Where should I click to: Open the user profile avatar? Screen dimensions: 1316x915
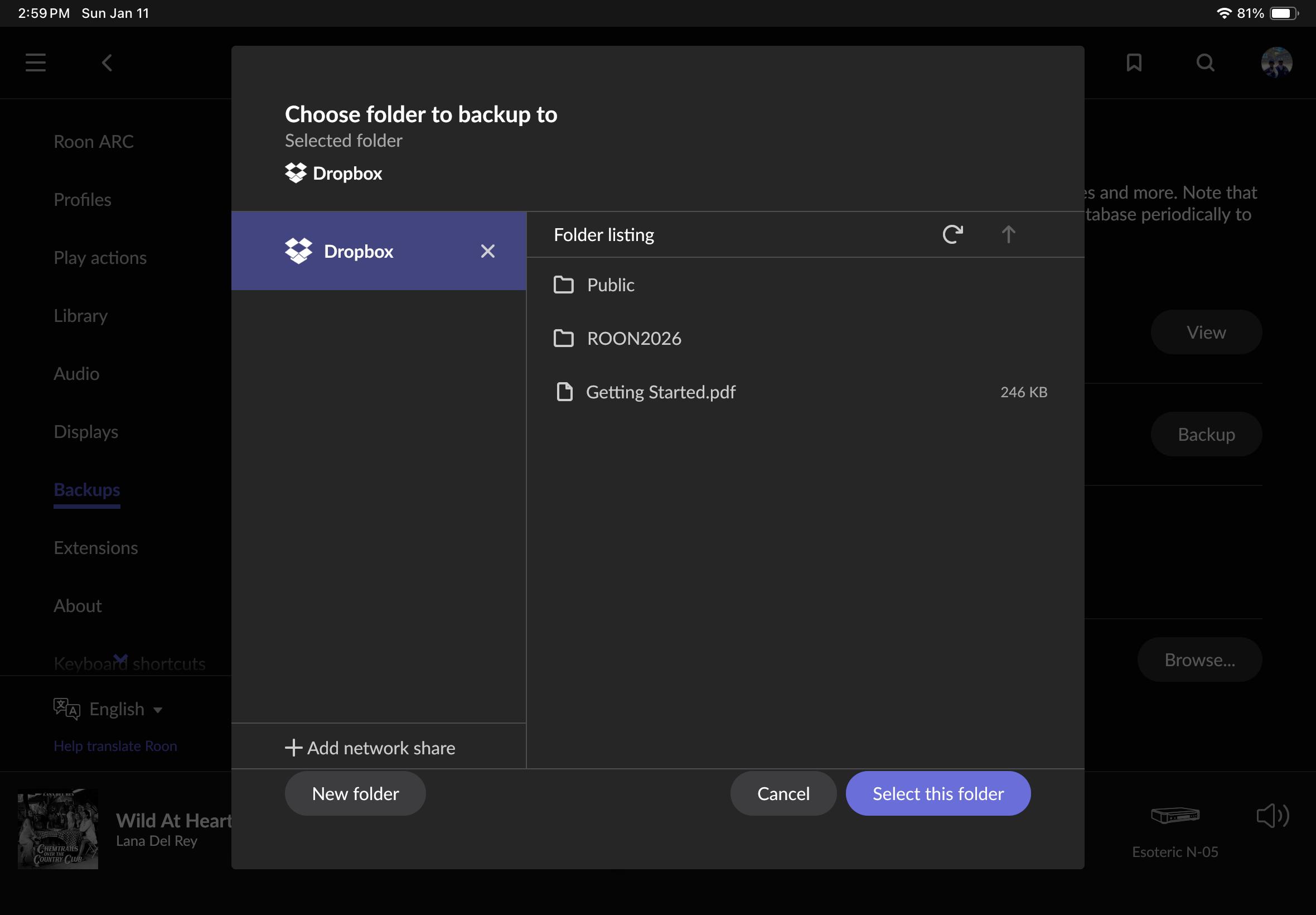click(x=1276, y=62)
